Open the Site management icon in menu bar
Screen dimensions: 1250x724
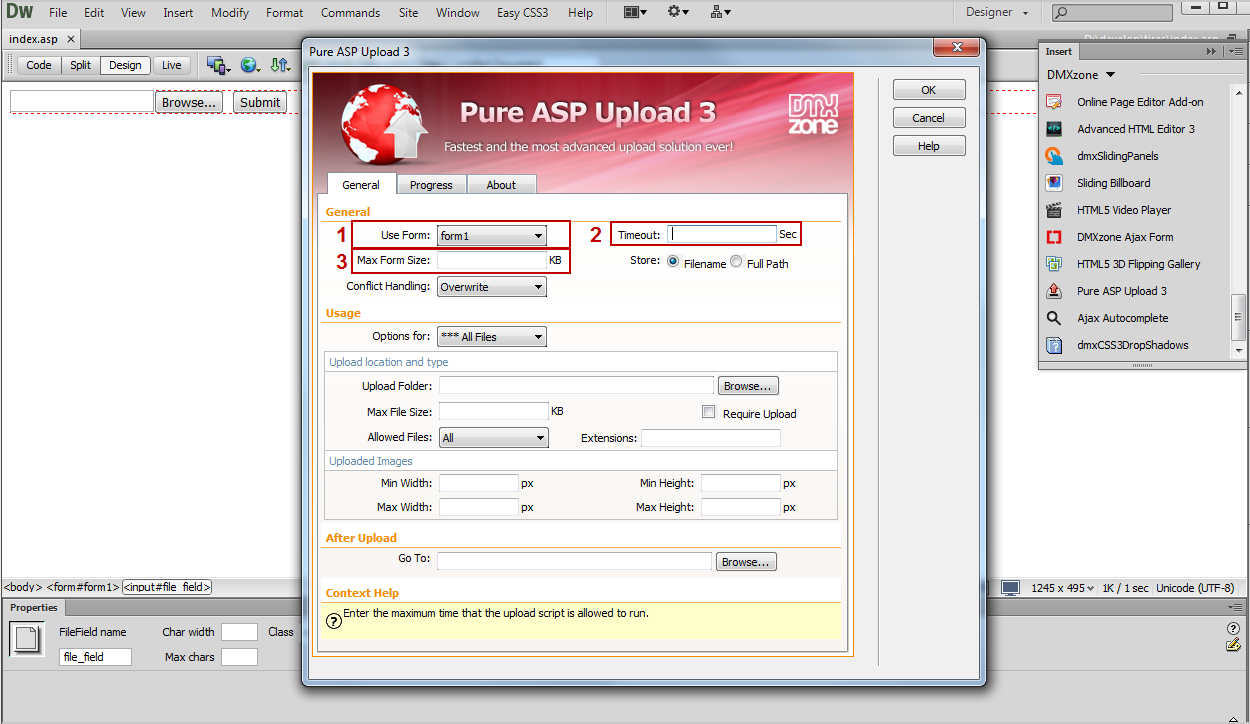[x=720, y=12]
